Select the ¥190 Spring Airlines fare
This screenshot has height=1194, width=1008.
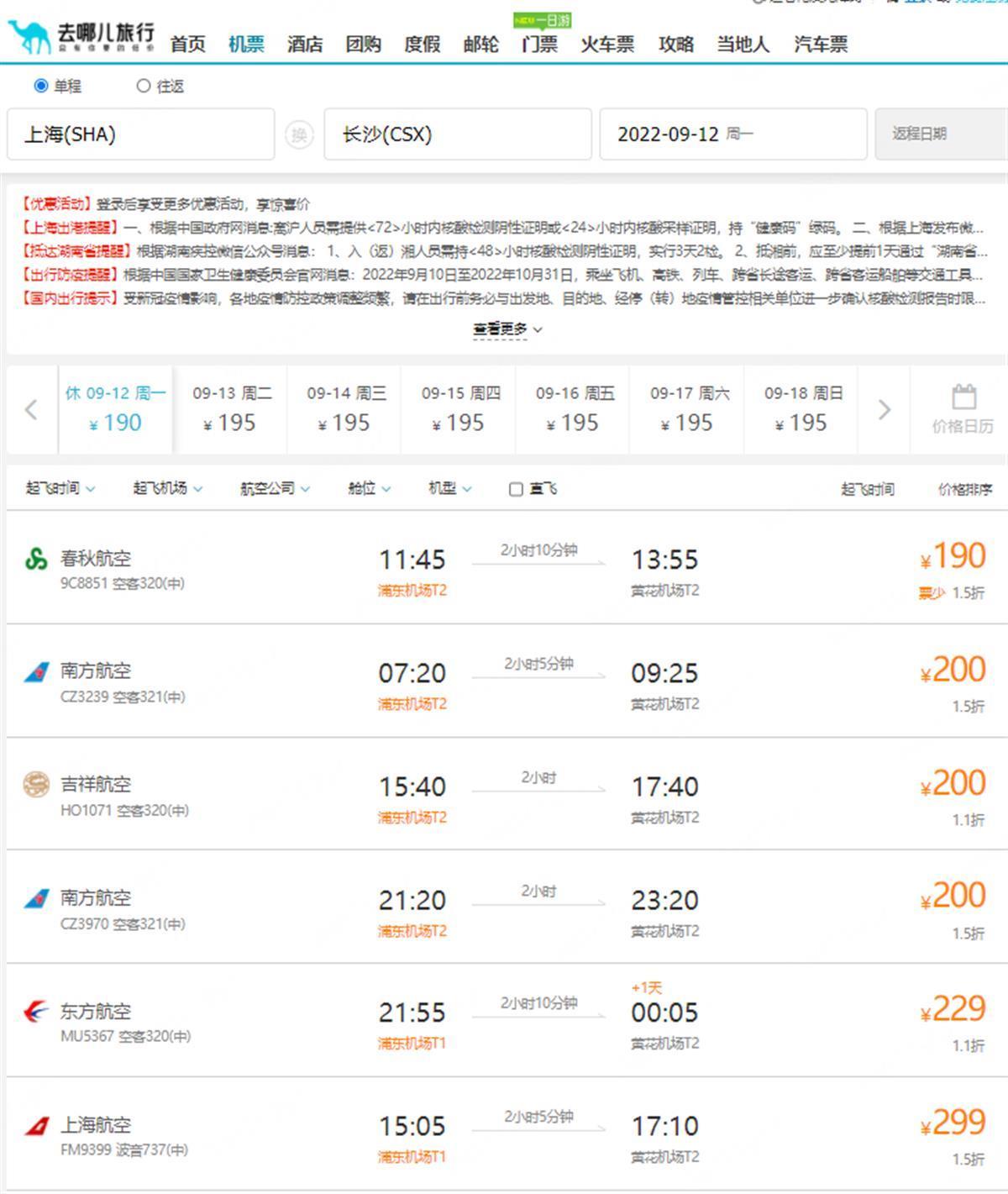953,556
